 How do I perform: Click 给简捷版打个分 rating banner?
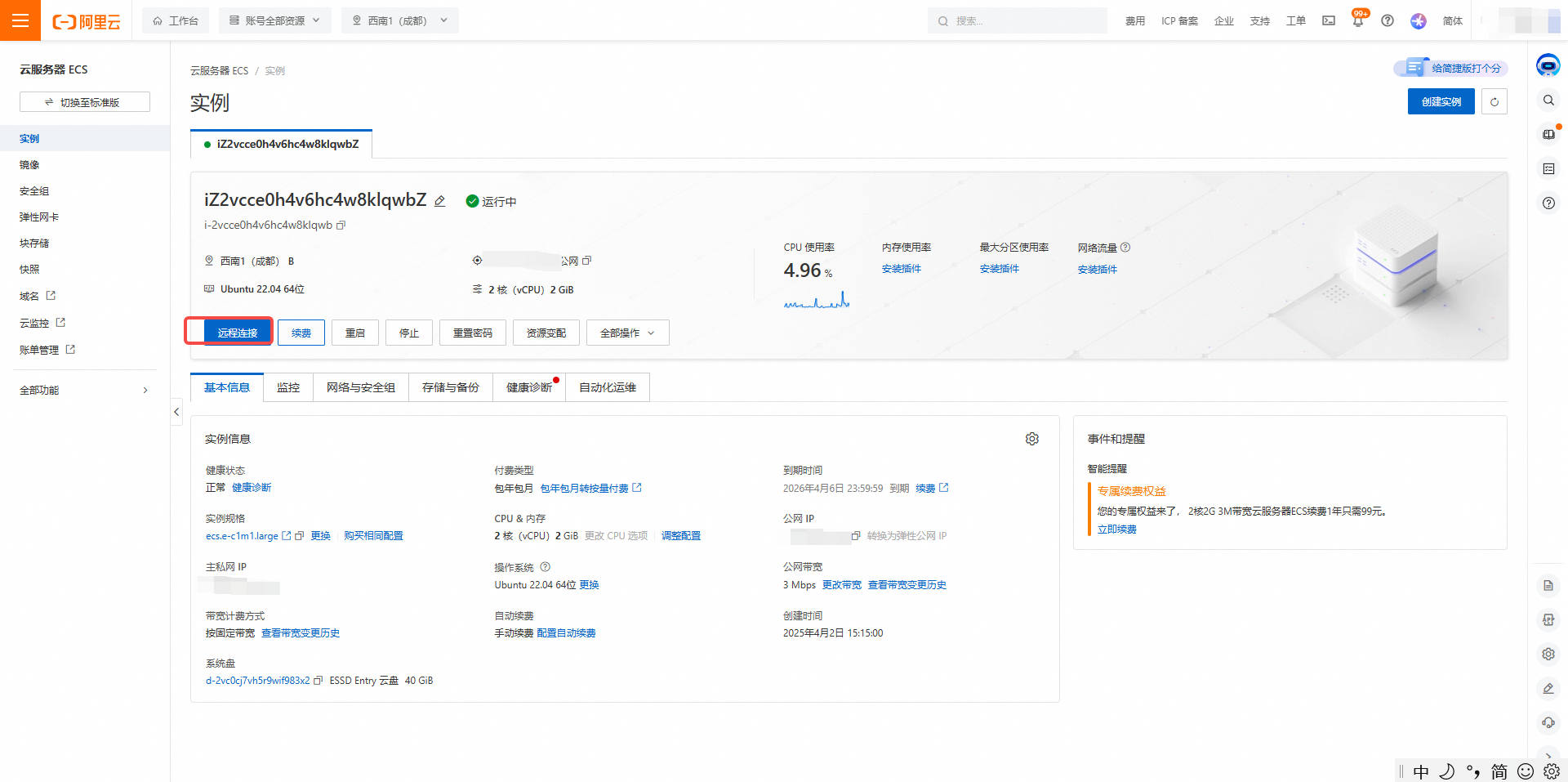[1450, 68]
